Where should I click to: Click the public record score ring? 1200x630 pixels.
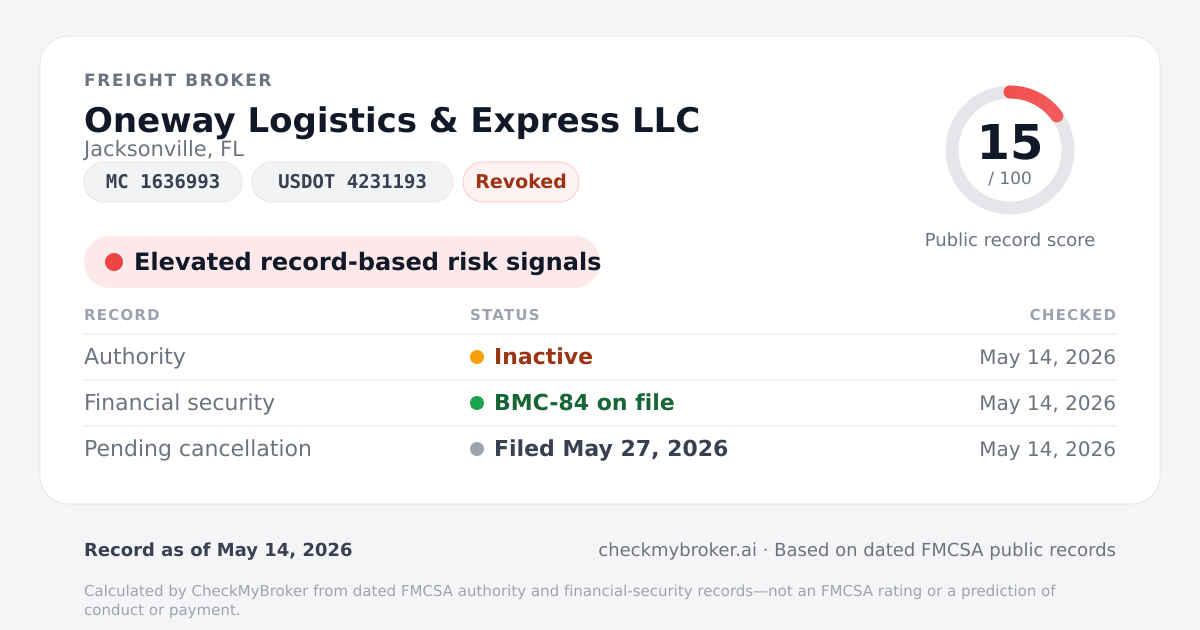(1010, 150)
